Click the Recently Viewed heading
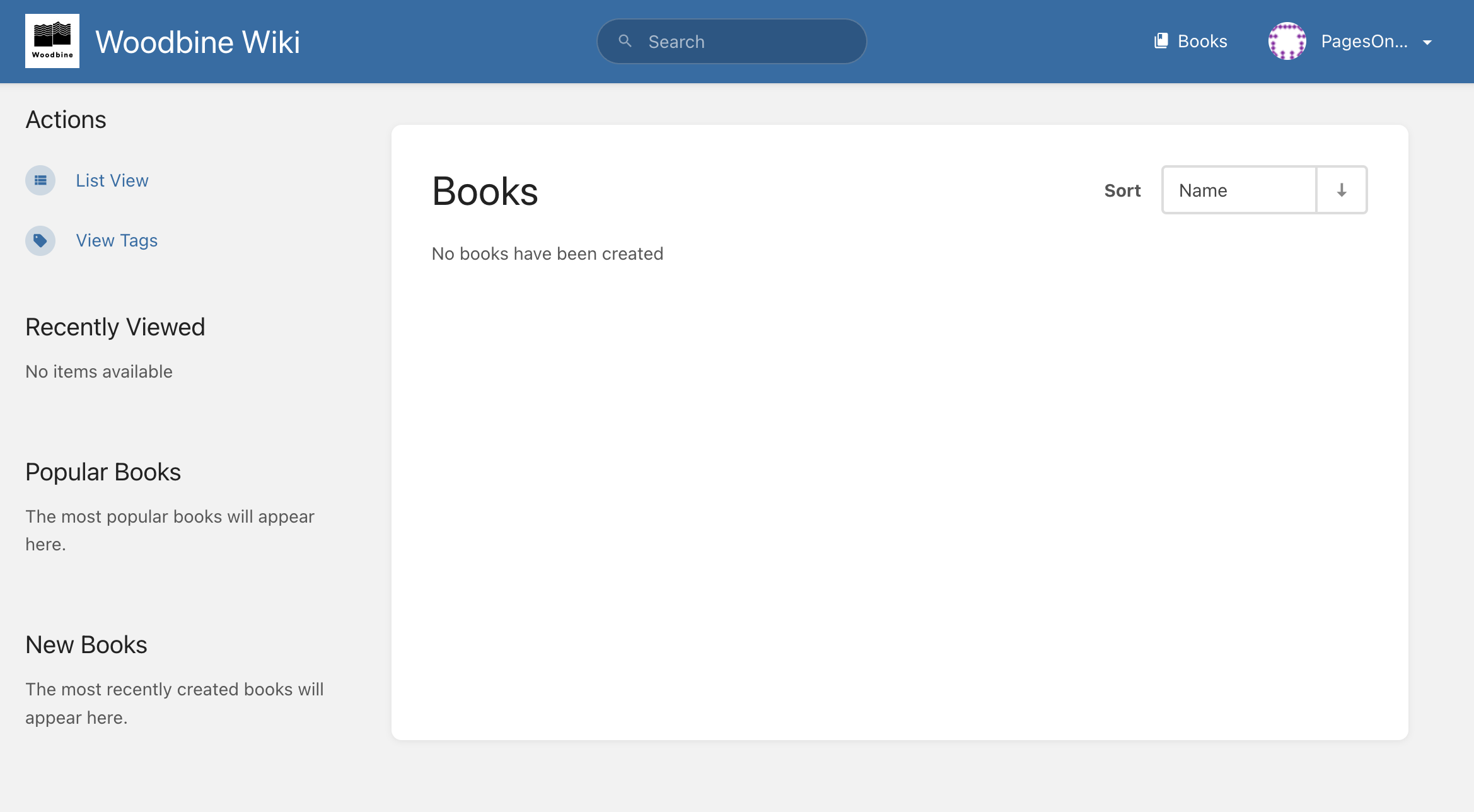Image resolution: width=1474 pixels, height=812 pixels. [115, 327]
